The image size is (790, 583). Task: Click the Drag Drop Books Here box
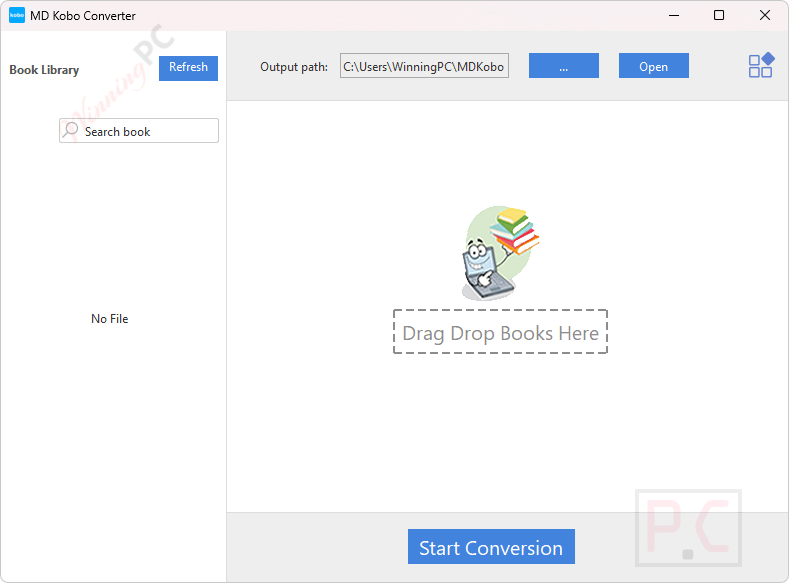[500, 332]
